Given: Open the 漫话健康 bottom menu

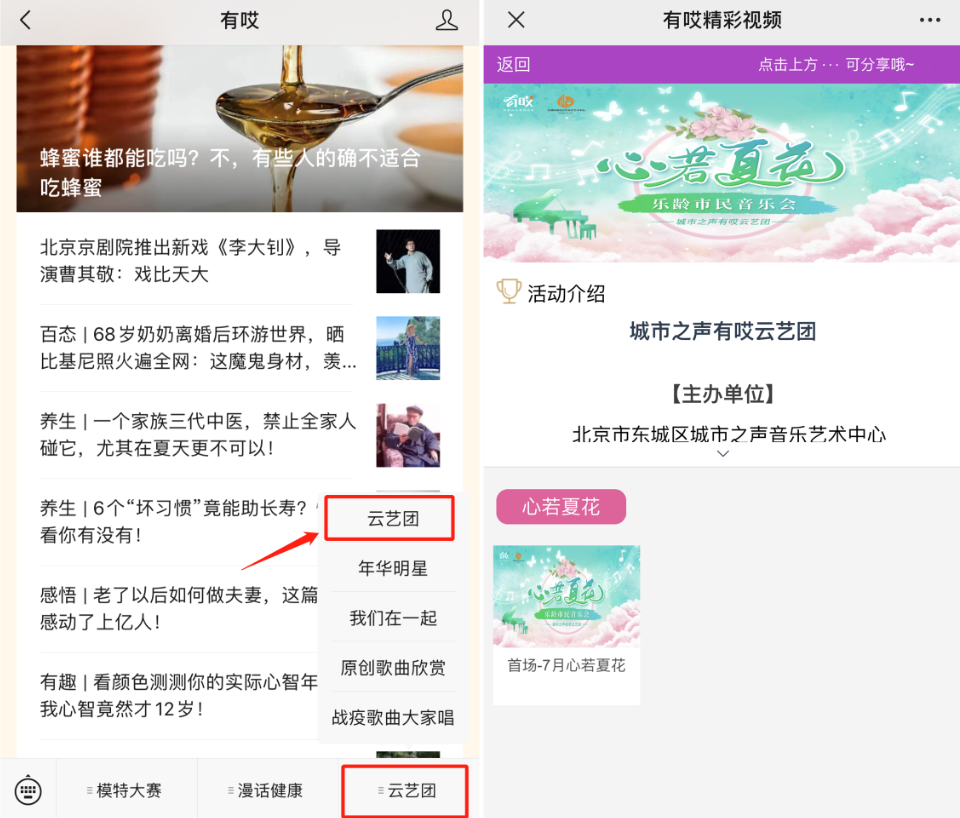Looking at the screenshot, I should (268, 790).
